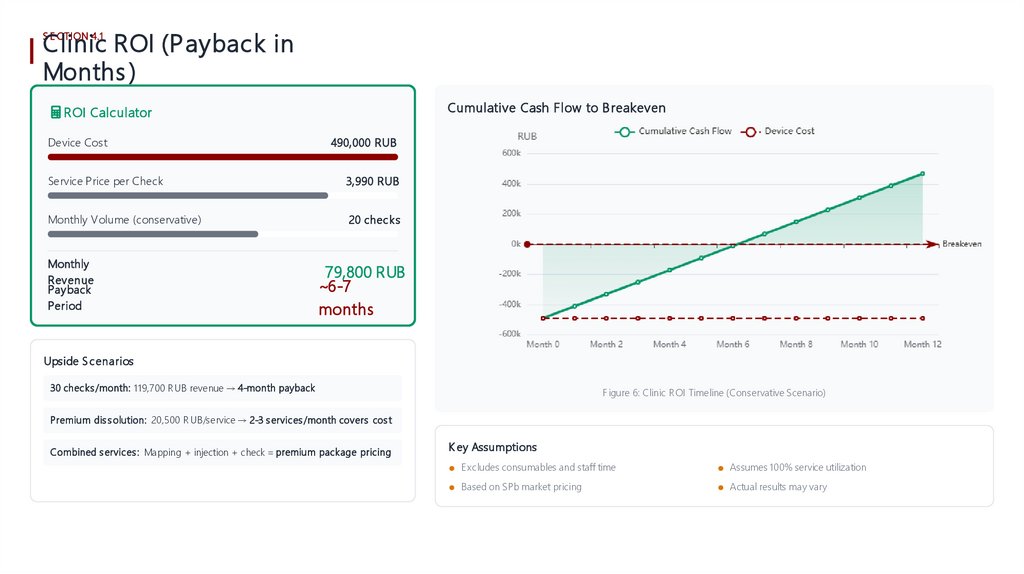Click the green Cumulative Cash Flow legend marker
1024x574 pixels.
pyautogui.click(x=625, y=131)
